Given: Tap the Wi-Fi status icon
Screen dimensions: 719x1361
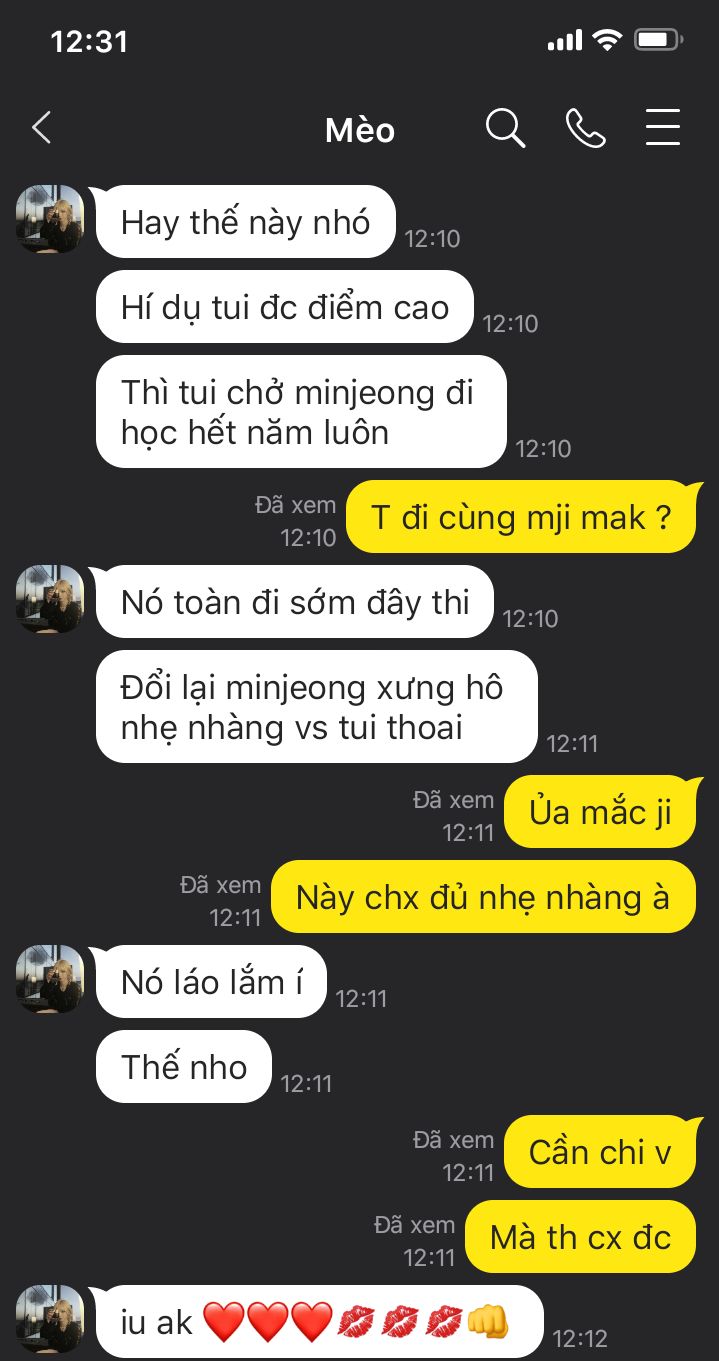Looking at the screenshot, I should pyautogui.click(x=606, y=40).
